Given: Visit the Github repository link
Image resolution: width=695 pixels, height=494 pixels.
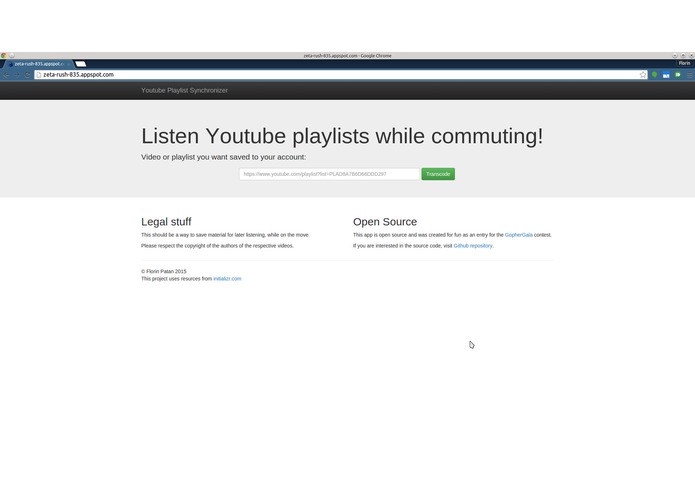Looking at the screenshot, I should (473, 246).
